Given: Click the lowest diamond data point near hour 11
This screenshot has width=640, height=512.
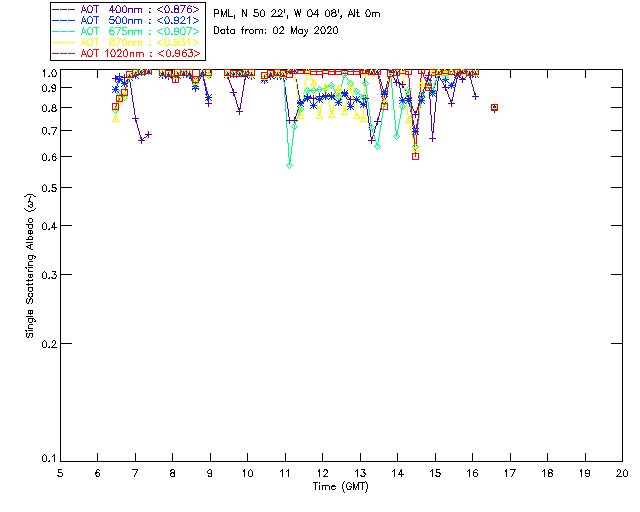Looking at the screenshot, I should 289,165.
